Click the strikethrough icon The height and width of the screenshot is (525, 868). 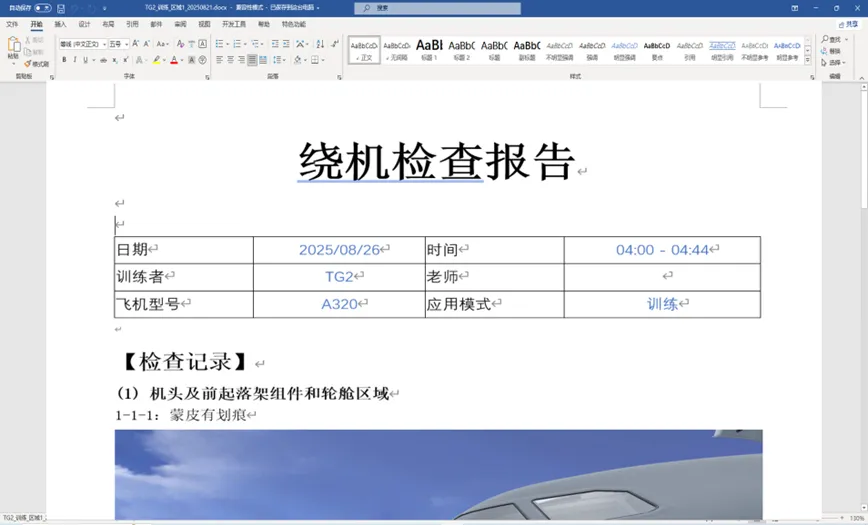click(101, 60)
